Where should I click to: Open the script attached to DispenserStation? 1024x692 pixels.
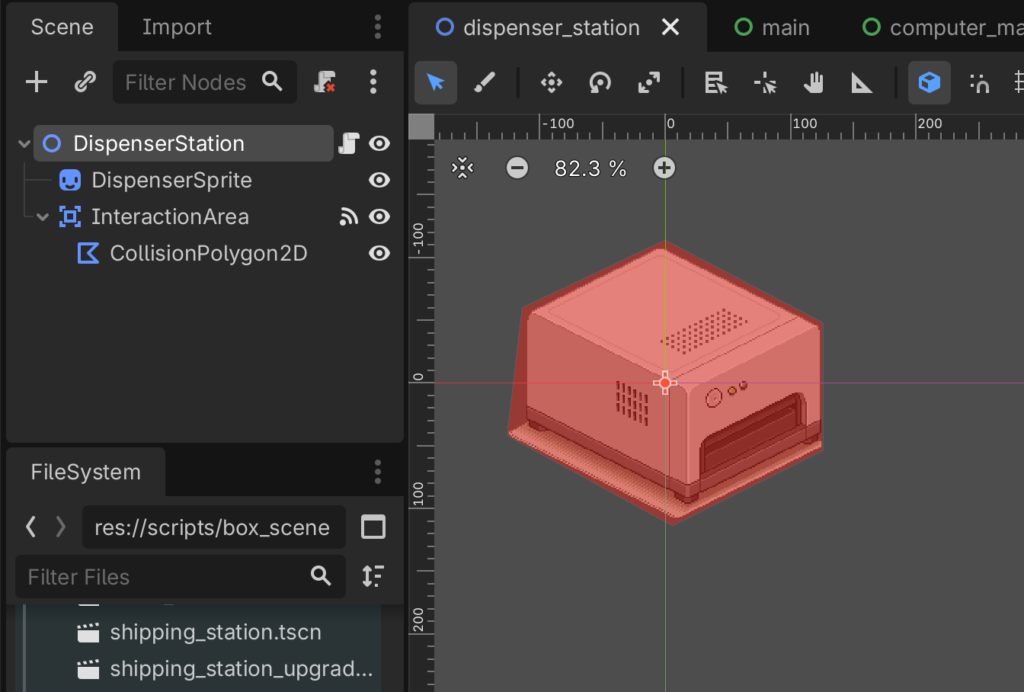(x=349, y=144)
